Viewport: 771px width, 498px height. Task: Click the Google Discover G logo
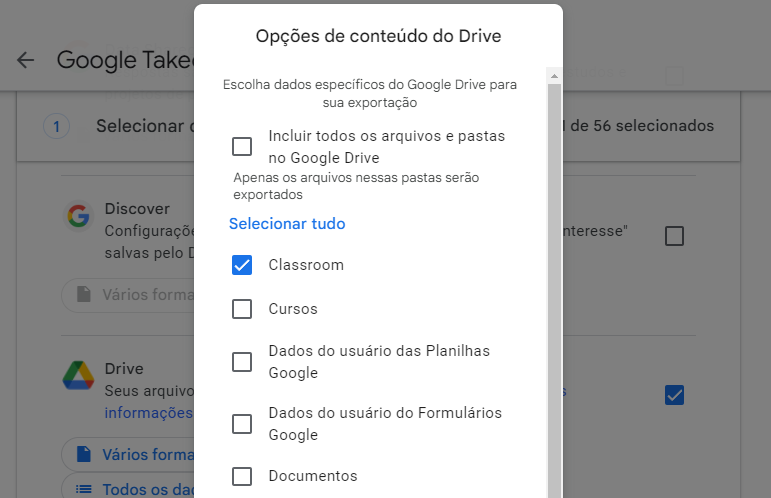(78, 216)
